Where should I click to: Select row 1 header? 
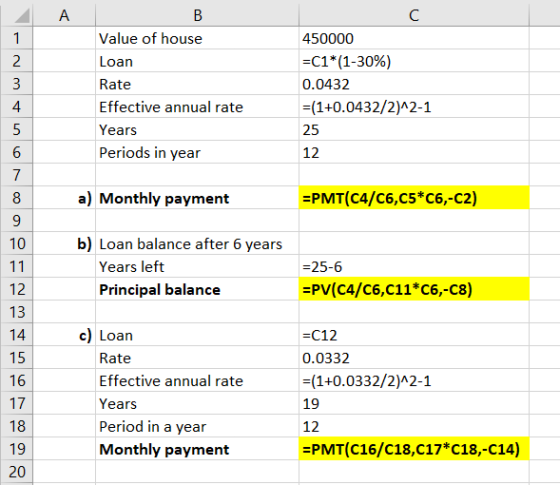[x=16, y=38]
